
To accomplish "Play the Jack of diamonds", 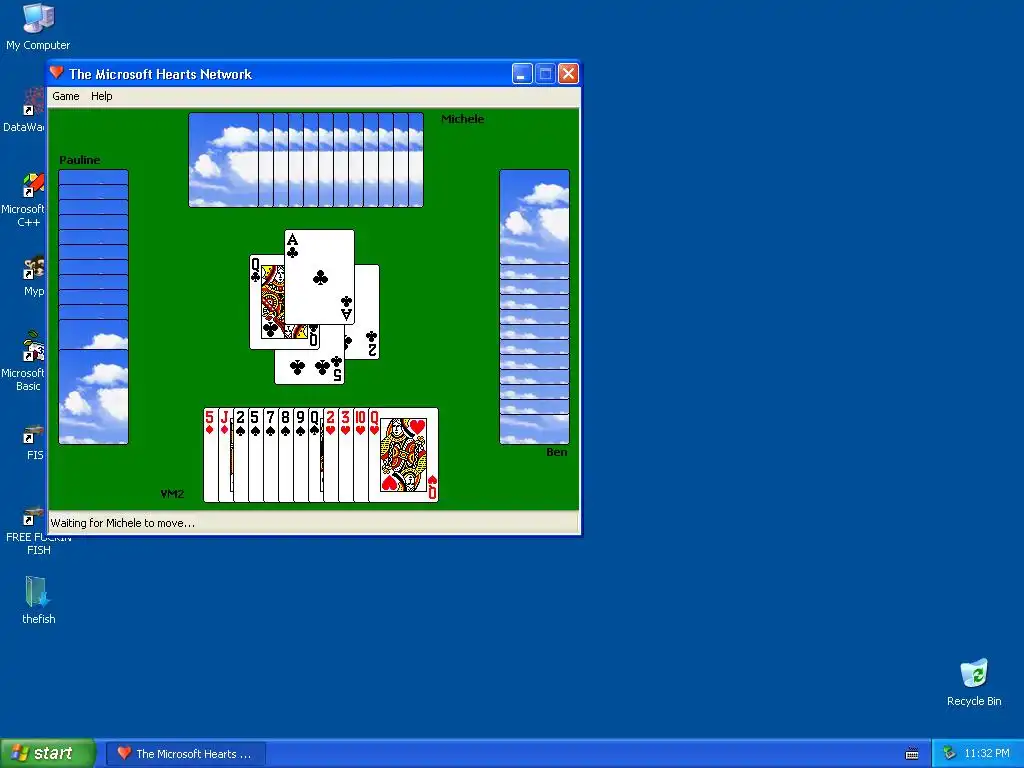I will coord(225,455).
